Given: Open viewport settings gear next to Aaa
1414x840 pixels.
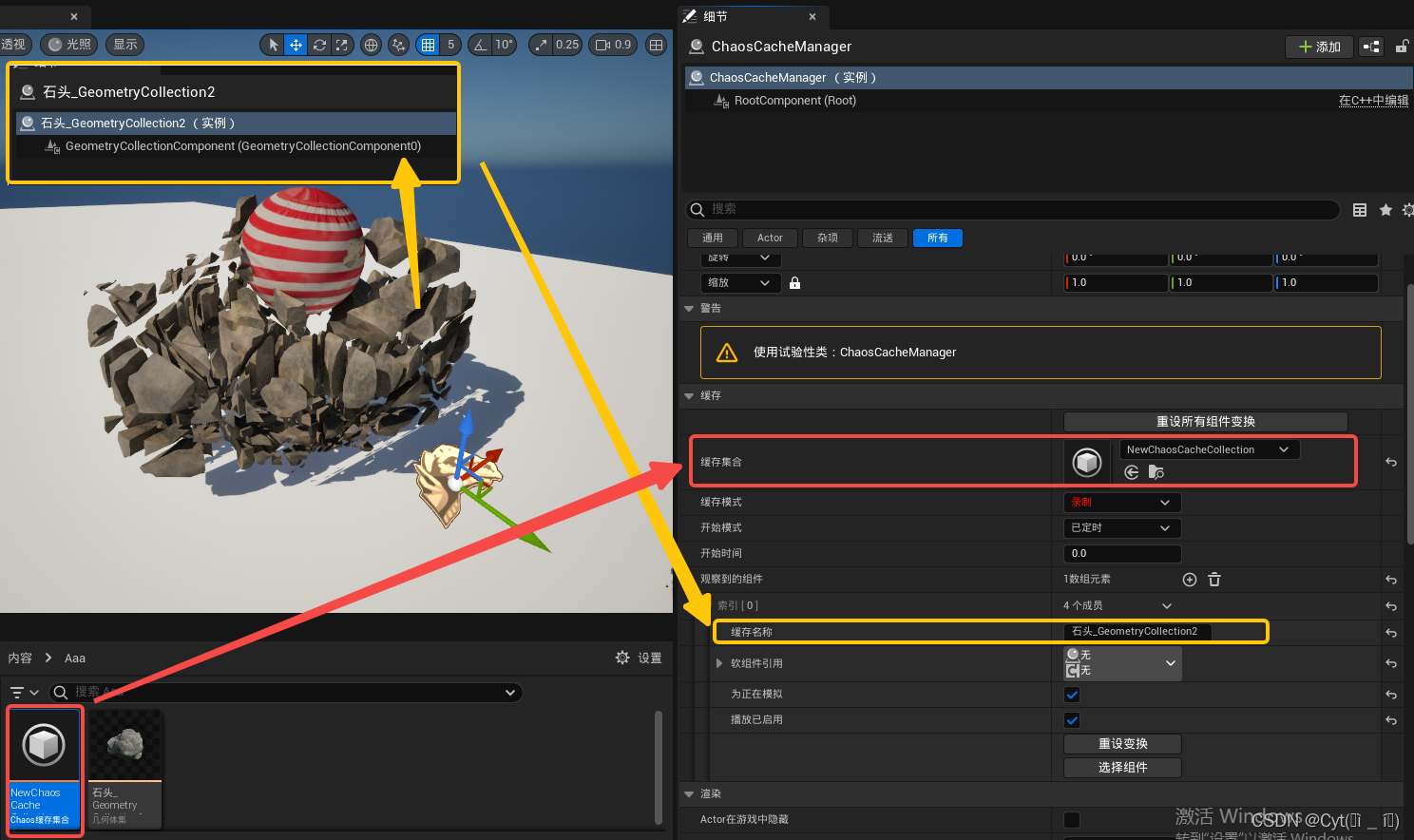Looking at the screenshot, I should 622,657.
